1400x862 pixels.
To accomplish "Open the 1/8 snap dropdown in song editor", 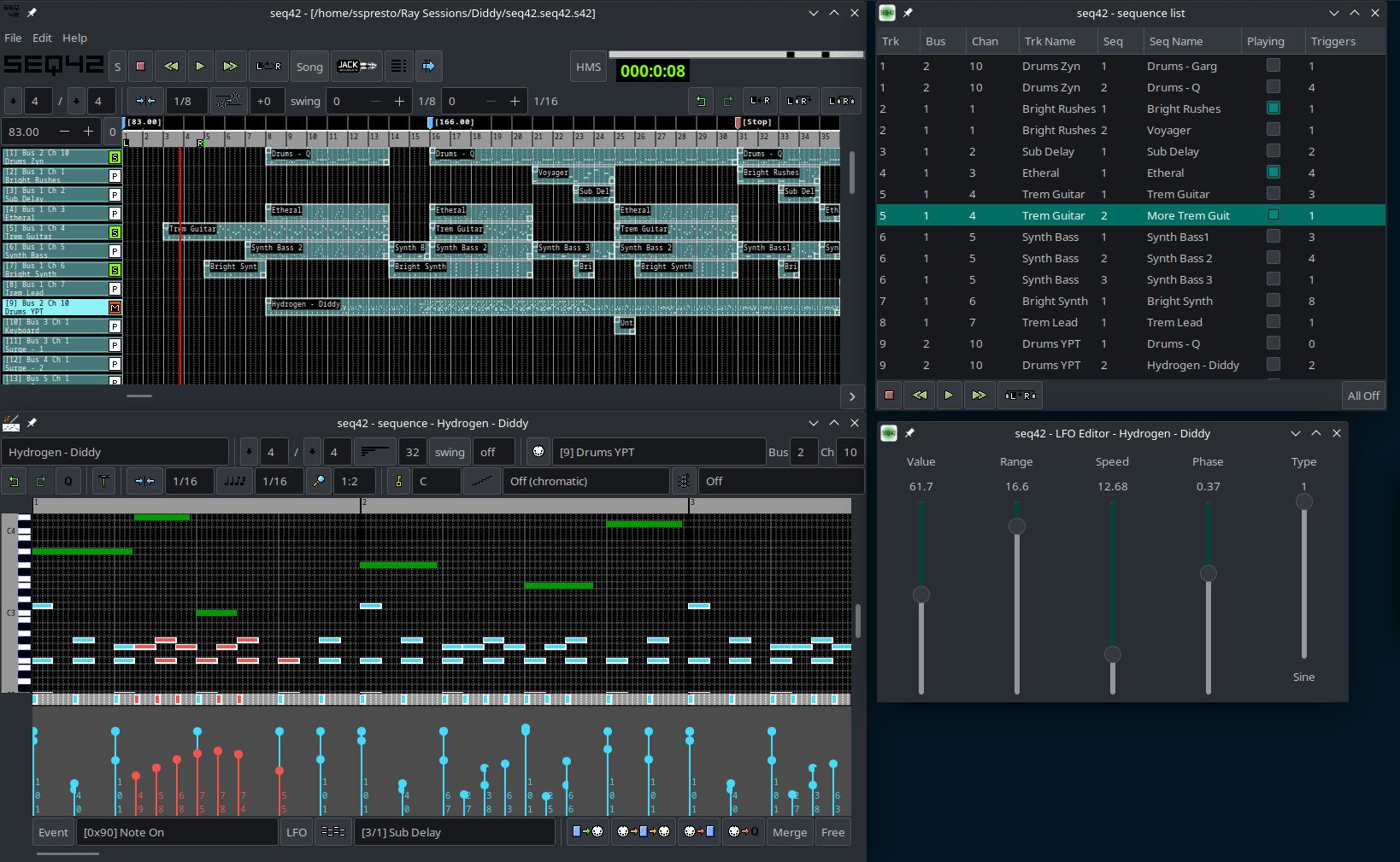I will point(183,101).
